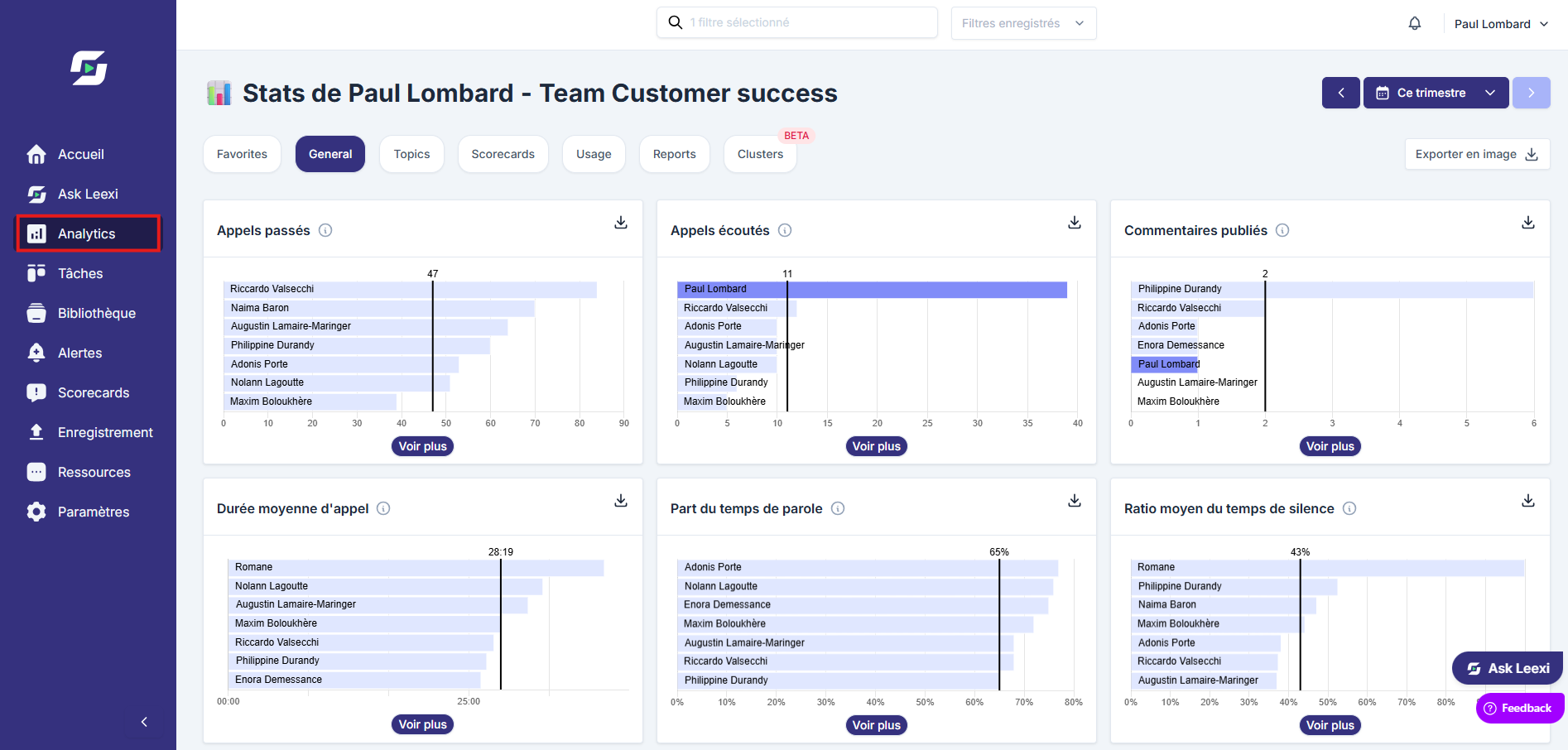Go to next period arrow
Viewport: 1568px width, 750px height.
[1532, 93]
